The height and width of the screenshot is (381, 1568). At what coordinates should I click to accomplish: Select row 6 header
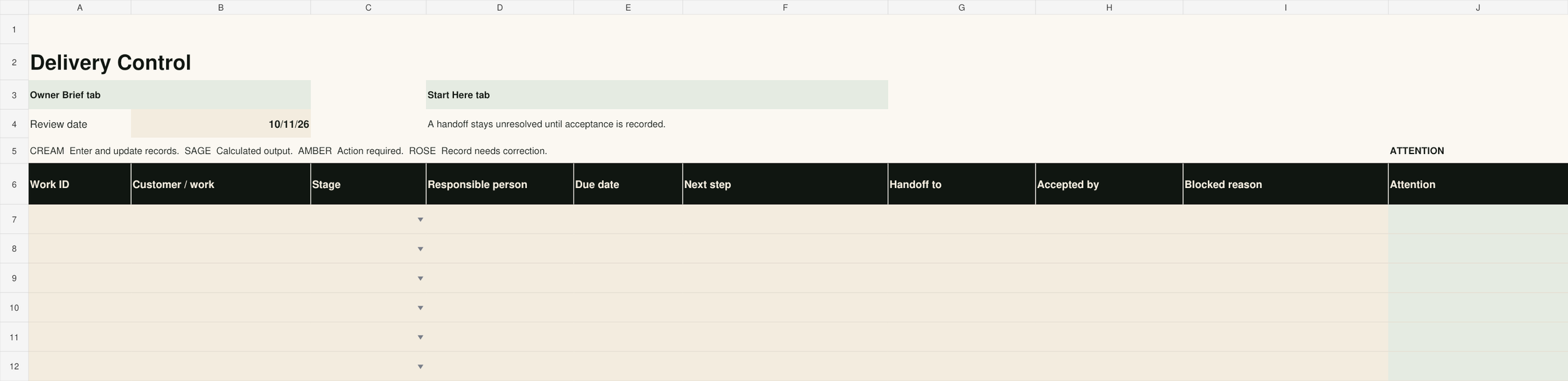(x=14, y=184)
